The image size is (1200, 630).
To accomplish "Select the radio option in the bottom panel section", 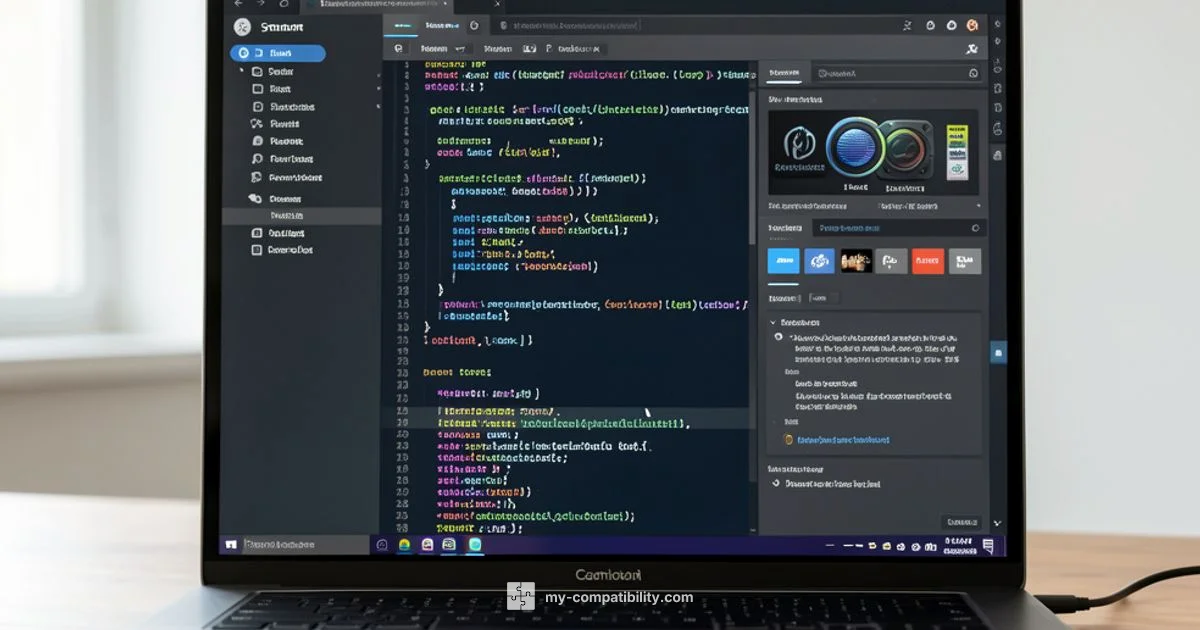I will pyautogui.click(x=777, y=484).
